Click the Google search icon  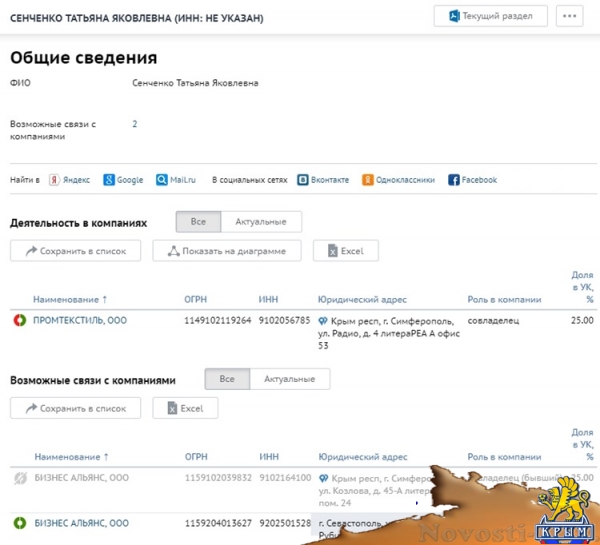108,180
